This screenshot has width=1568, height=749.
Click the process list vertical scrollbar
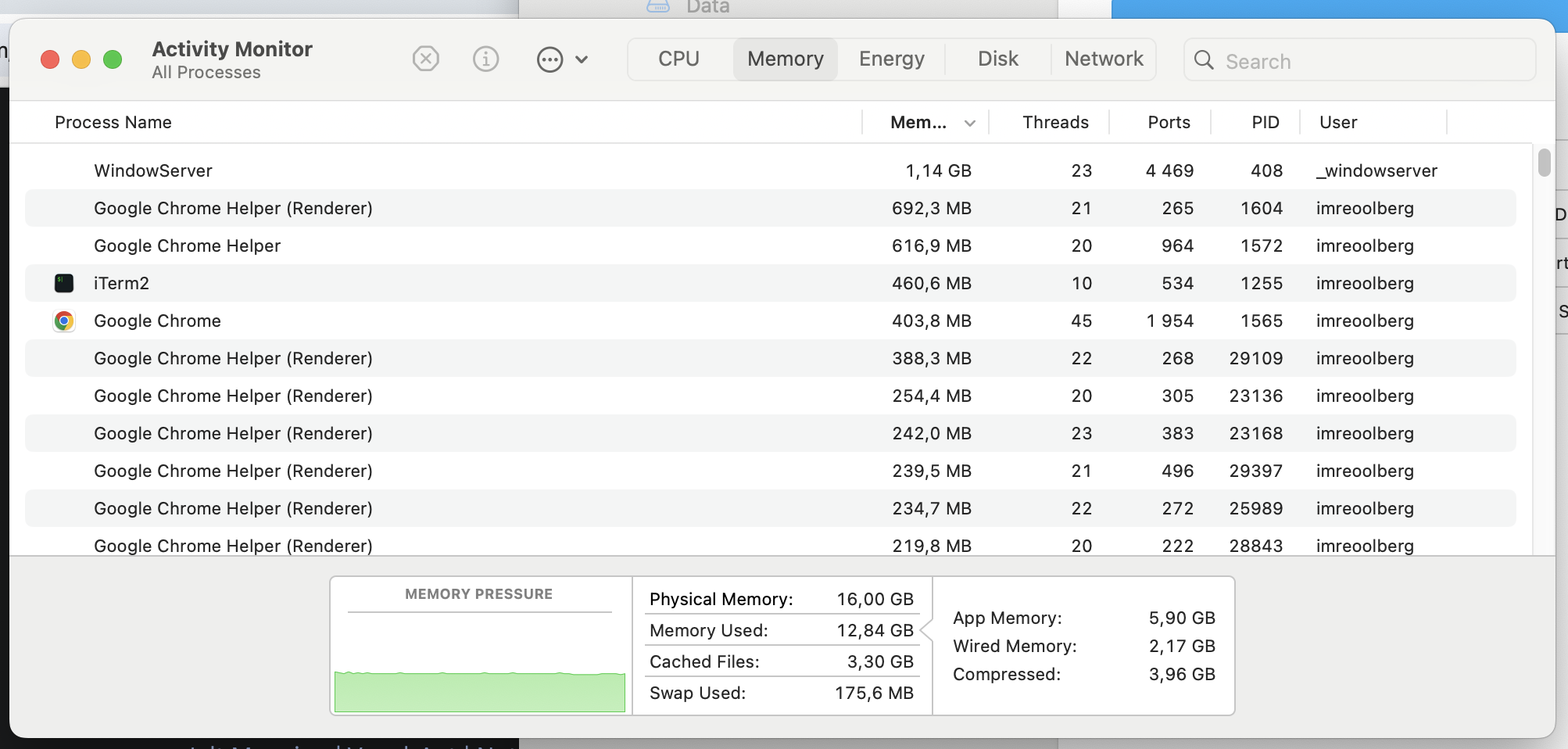coord(1544,348)
